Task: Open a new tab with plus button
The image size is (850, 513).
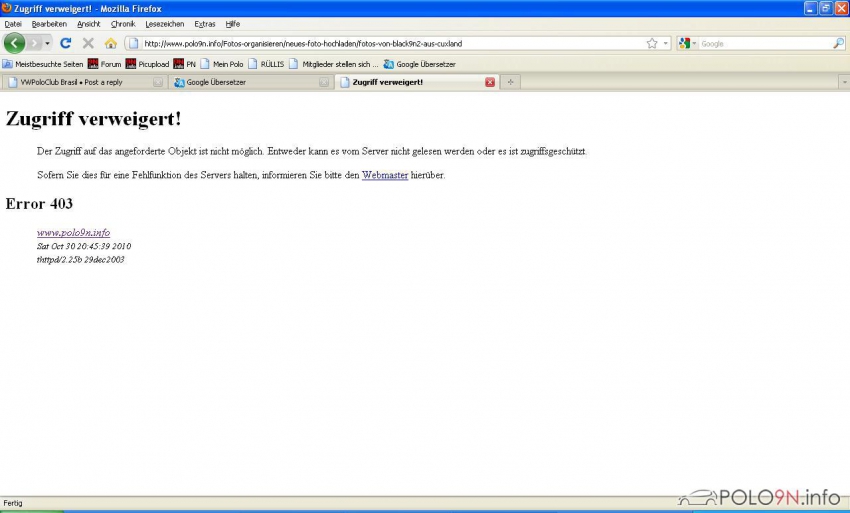Action: [510, 82]
